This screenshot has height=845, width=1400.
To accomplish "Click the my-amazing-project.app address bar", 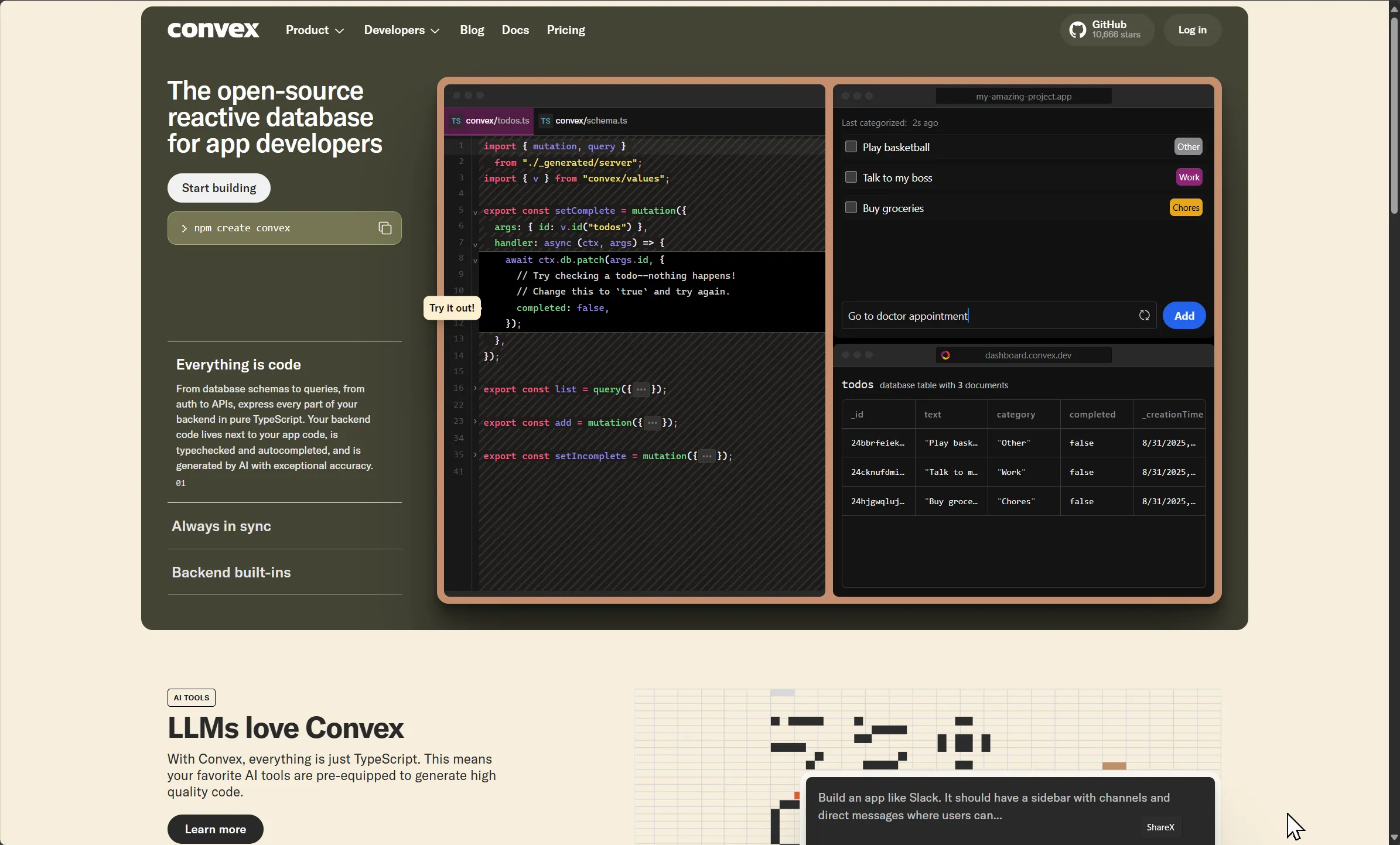I will click(x=1024, y=96).
